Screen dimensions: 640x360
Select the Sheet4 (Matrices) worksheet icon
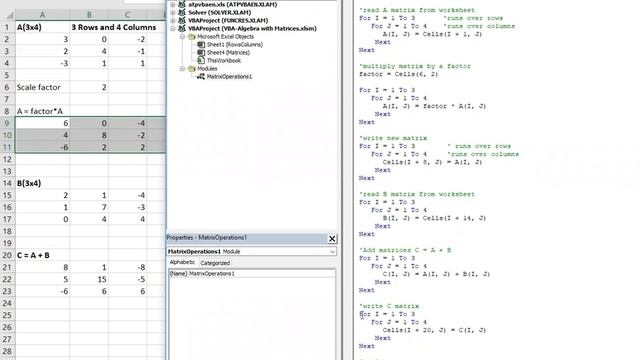[201, 53]
